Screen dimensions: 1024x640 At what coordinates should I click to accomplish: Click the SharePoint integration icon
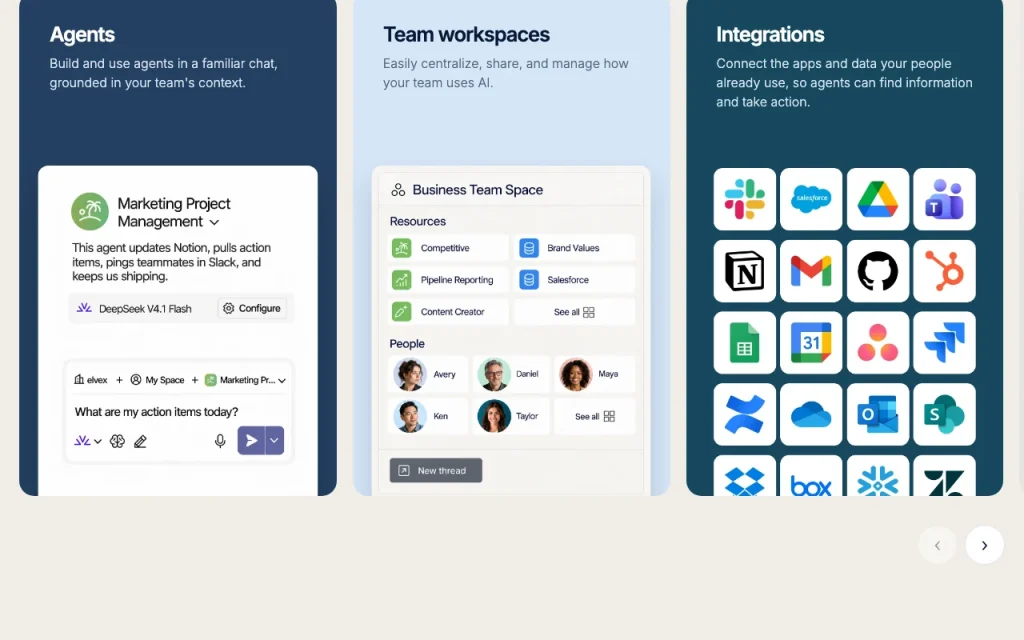[944, 415]
